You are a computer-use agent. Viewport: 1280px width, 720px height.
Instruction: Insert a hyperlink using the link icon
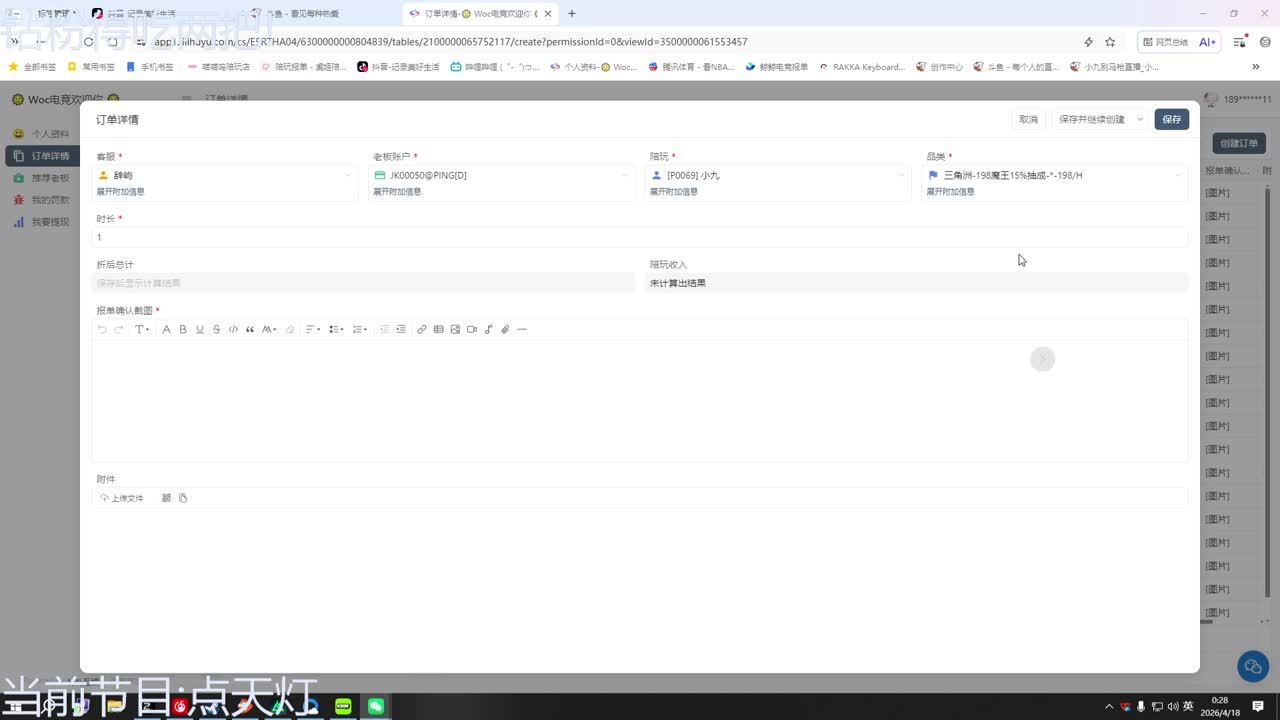[422, 329]
